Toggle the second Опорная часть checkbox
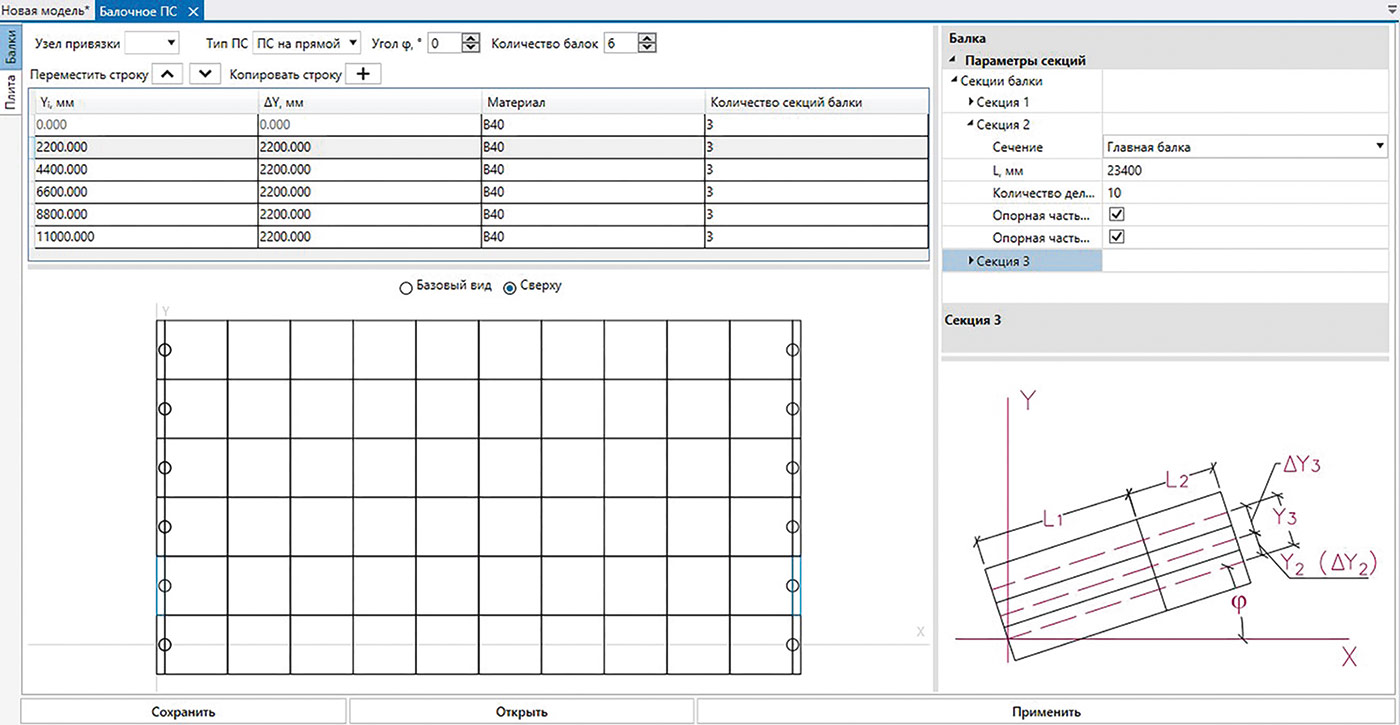 pyautogui.click(x=1117, y=238)
